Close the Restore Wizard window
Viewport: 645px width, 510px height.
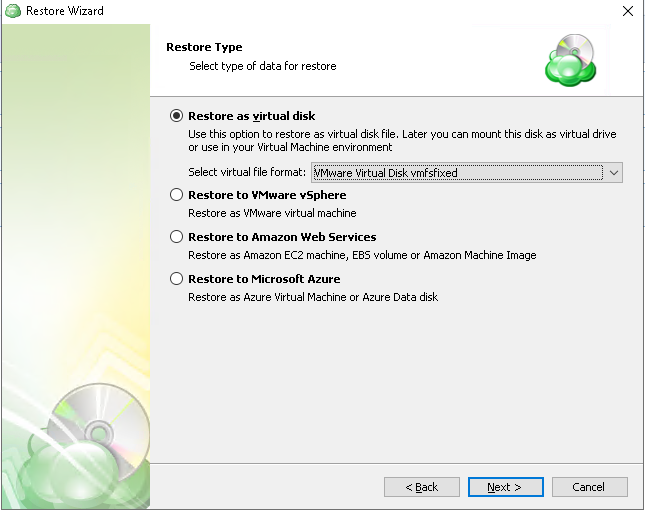click(626, 11)
